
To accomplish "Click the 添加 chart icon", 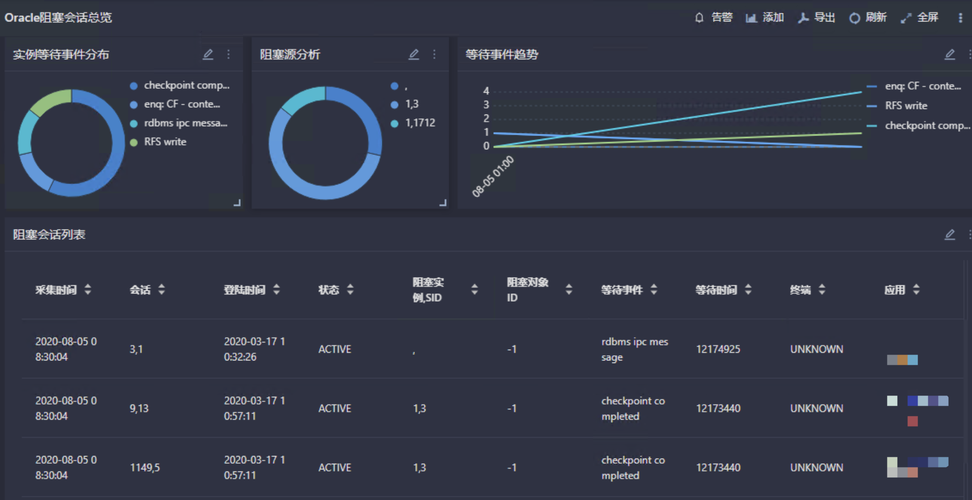I will 751,17.
